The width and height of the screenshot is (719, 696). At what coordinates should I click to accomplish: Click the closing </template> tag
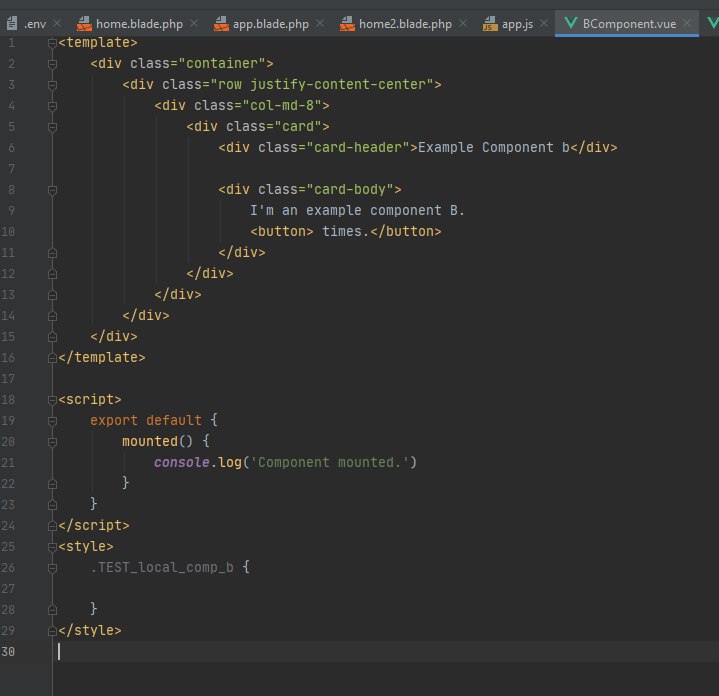102,358
